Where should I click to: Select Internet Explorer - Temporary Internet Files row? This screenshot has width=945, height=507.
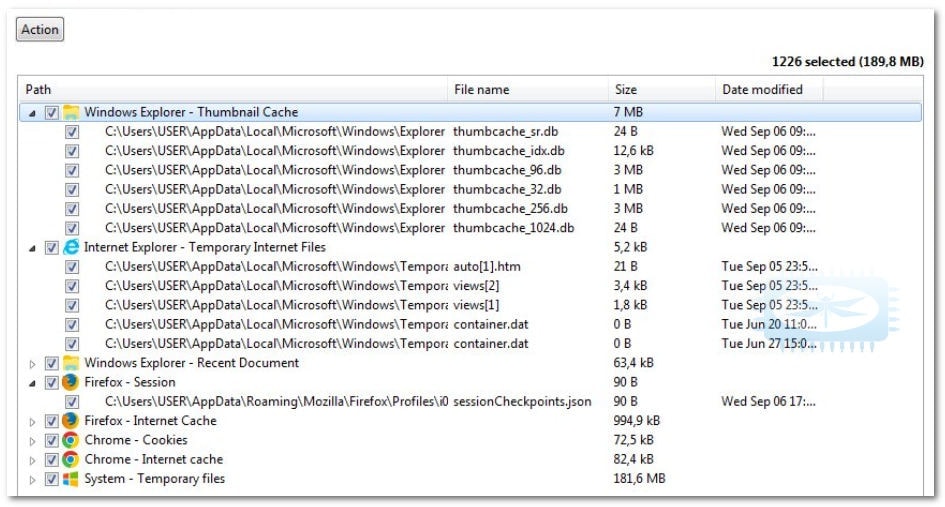pyautogui.click(x=470, y=247)
